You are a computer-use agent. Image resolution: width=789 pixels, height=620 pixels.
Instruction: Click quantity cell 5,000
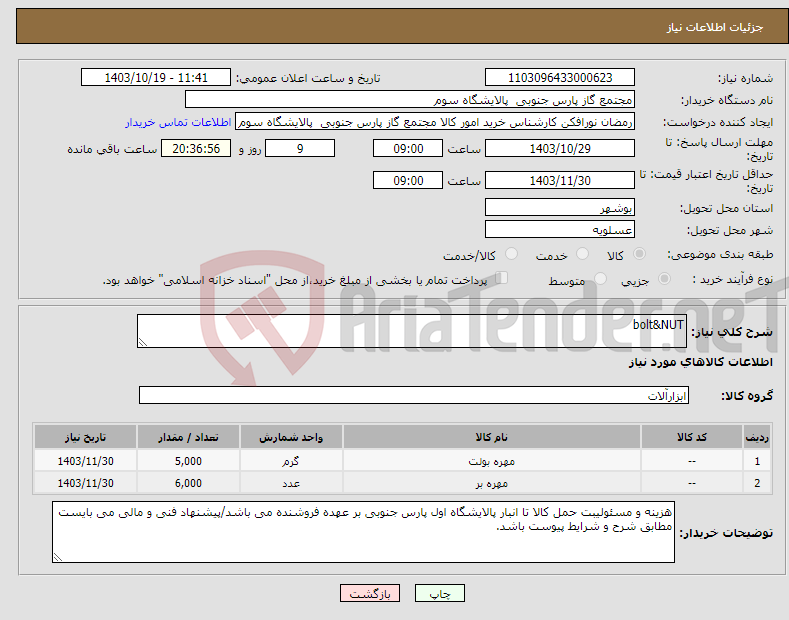click(188, 461)
